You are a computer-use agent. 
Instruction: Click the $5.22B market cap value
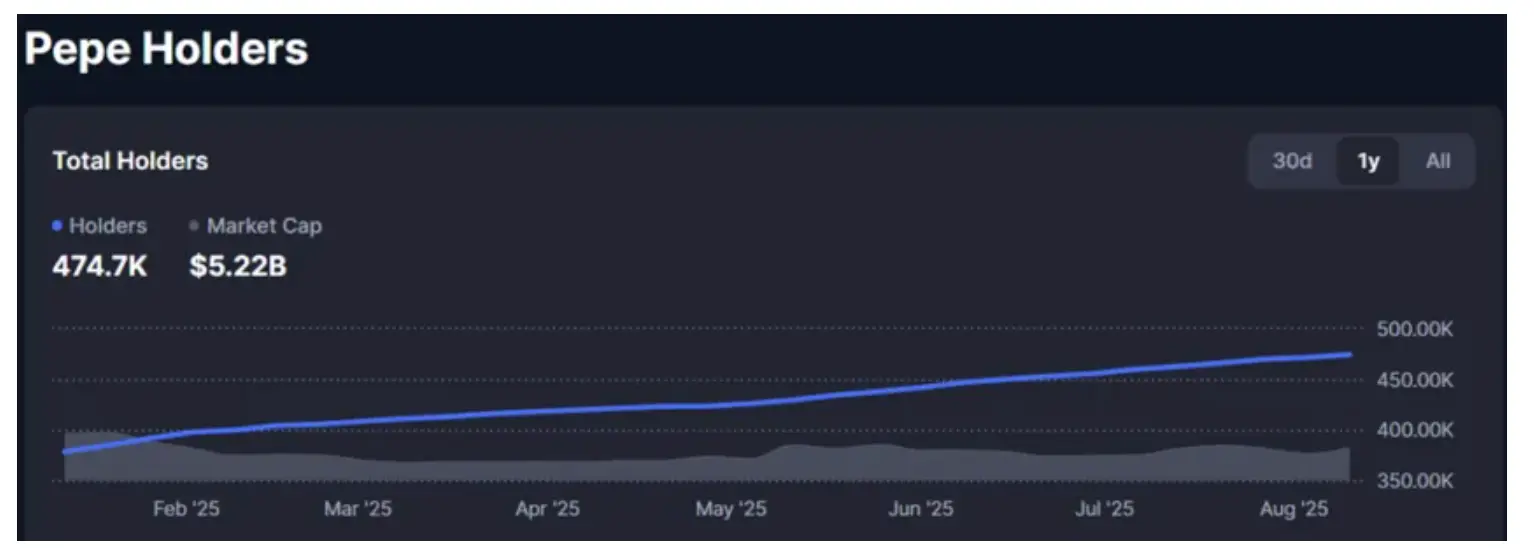coord(238,267)
